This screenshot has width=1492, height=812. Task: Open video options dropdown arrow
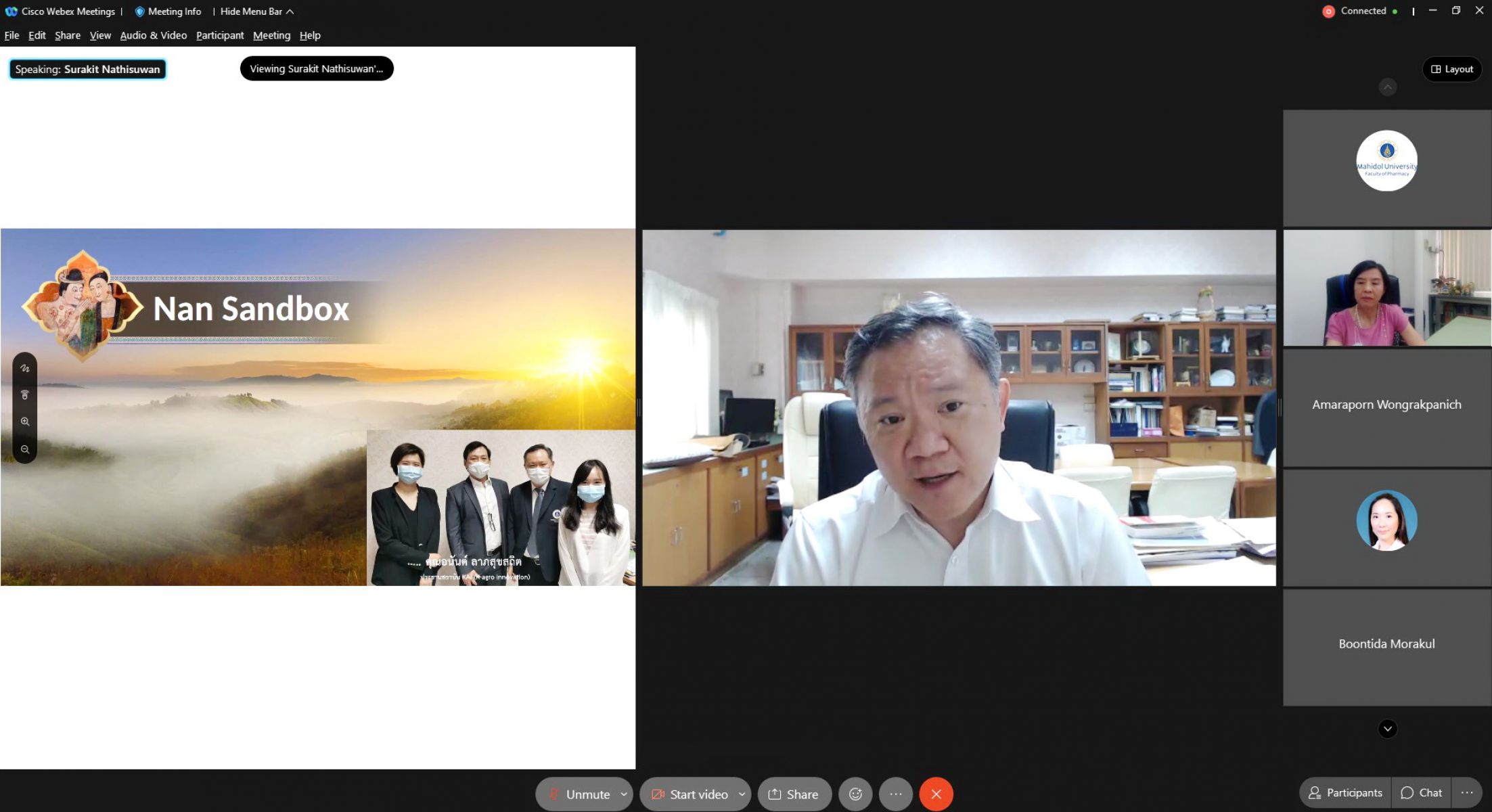742,794
